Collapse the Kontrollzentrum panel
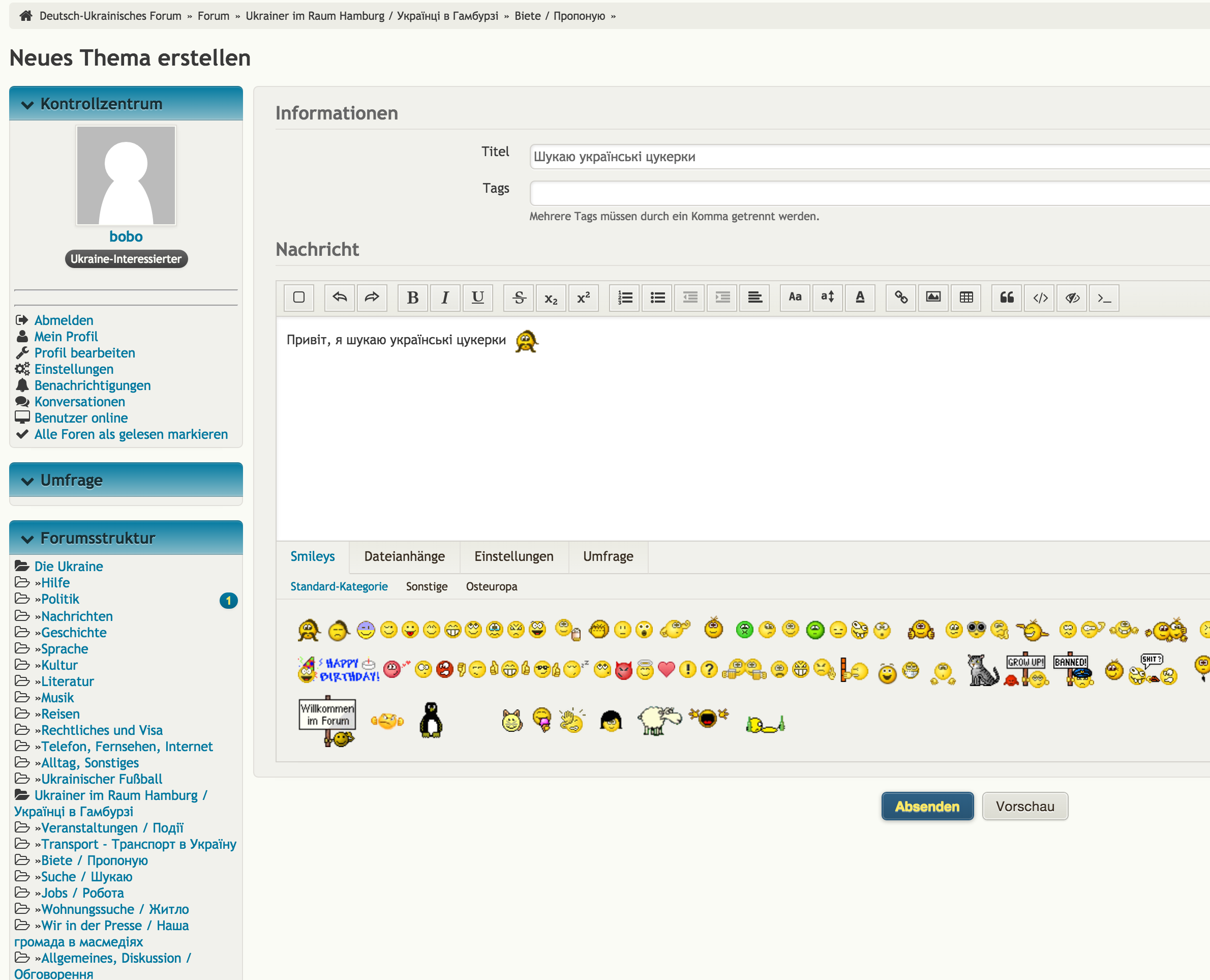1210x980 pixels. click(27, 104)
